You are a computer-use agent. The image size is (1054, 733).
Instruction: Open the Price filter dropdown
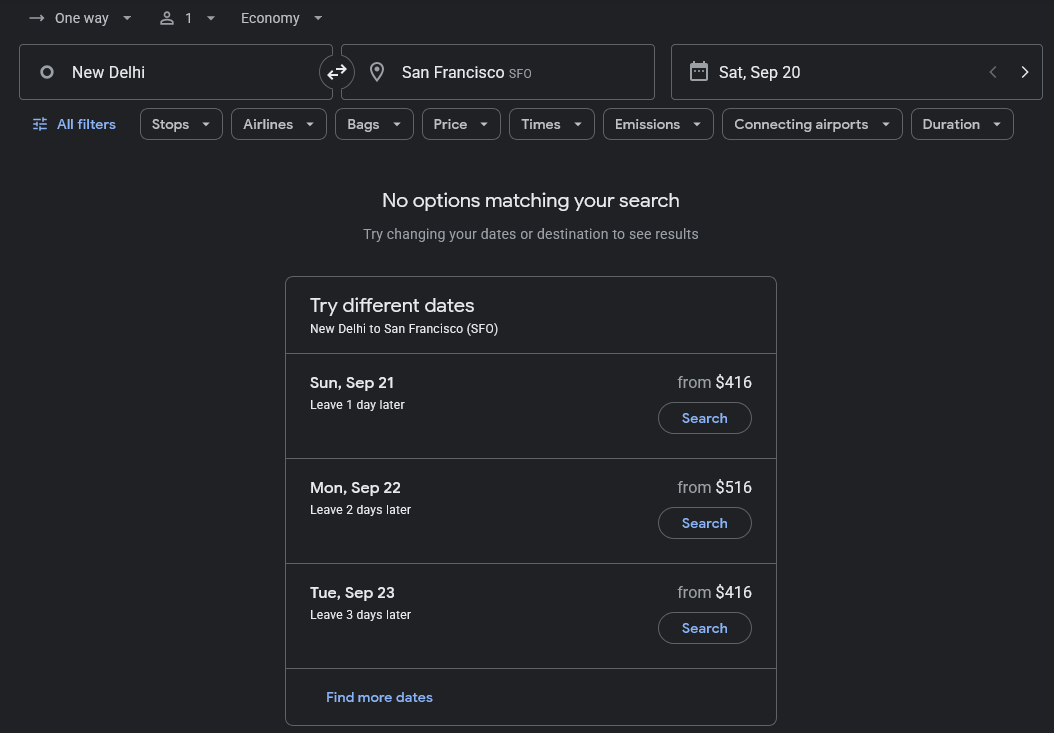tap(461, 124)
